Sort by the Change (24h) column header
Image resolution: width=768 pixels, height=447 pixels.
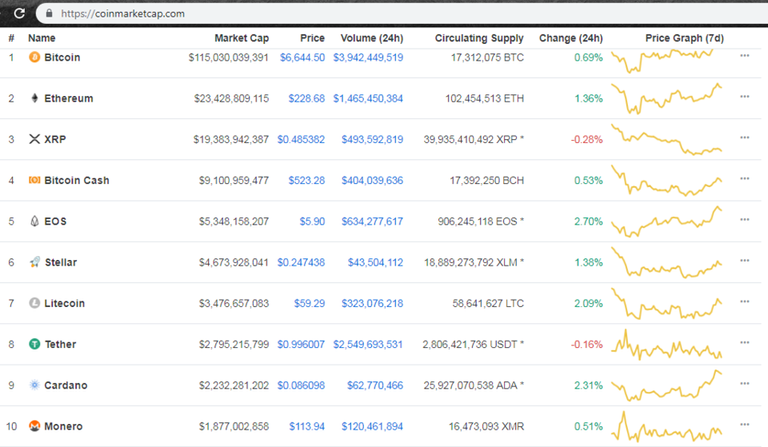[x=571, y=38]
